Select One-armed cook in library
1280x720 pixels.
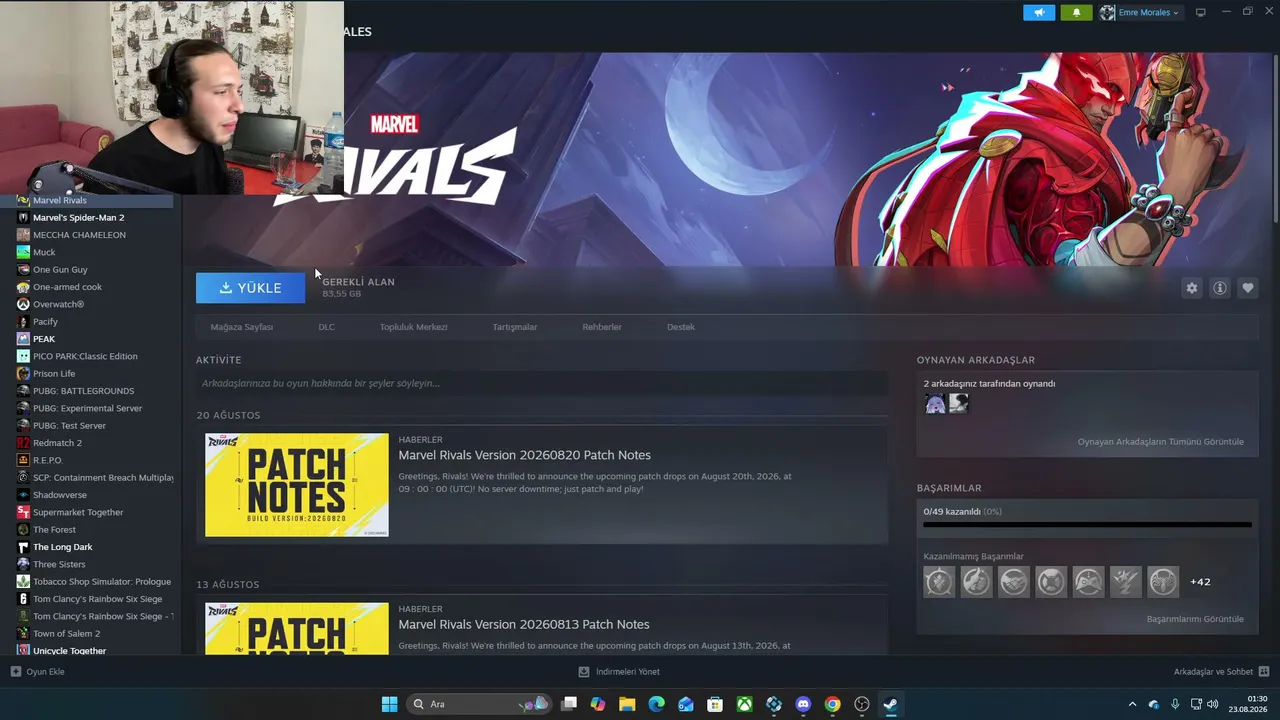[x=67, y=287]
